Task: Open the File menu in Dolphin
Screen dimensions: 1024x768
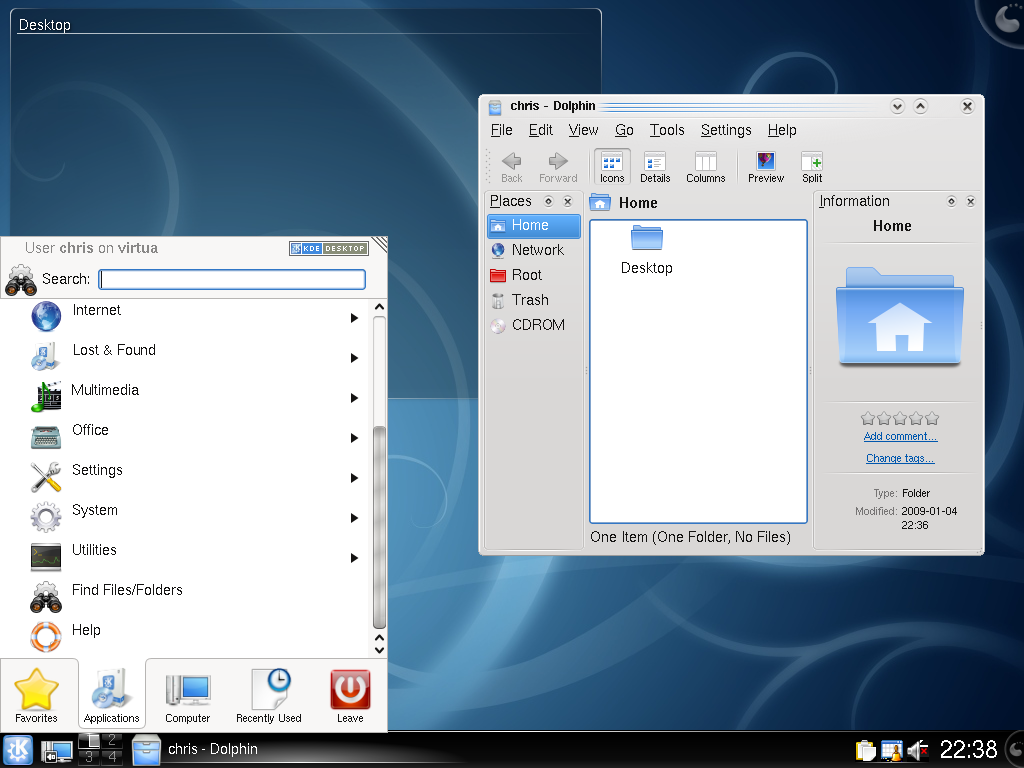Action: coord(502,130)
